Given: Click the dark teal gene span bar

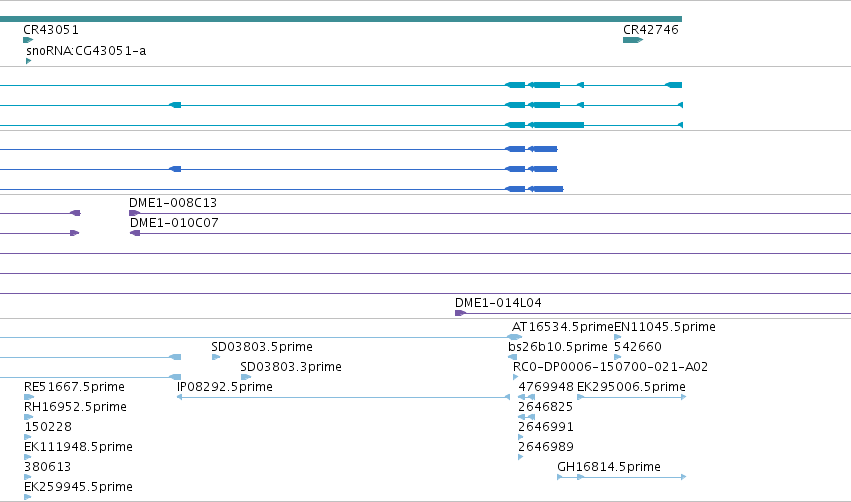Looking at the screenshot, I should 341,19.
